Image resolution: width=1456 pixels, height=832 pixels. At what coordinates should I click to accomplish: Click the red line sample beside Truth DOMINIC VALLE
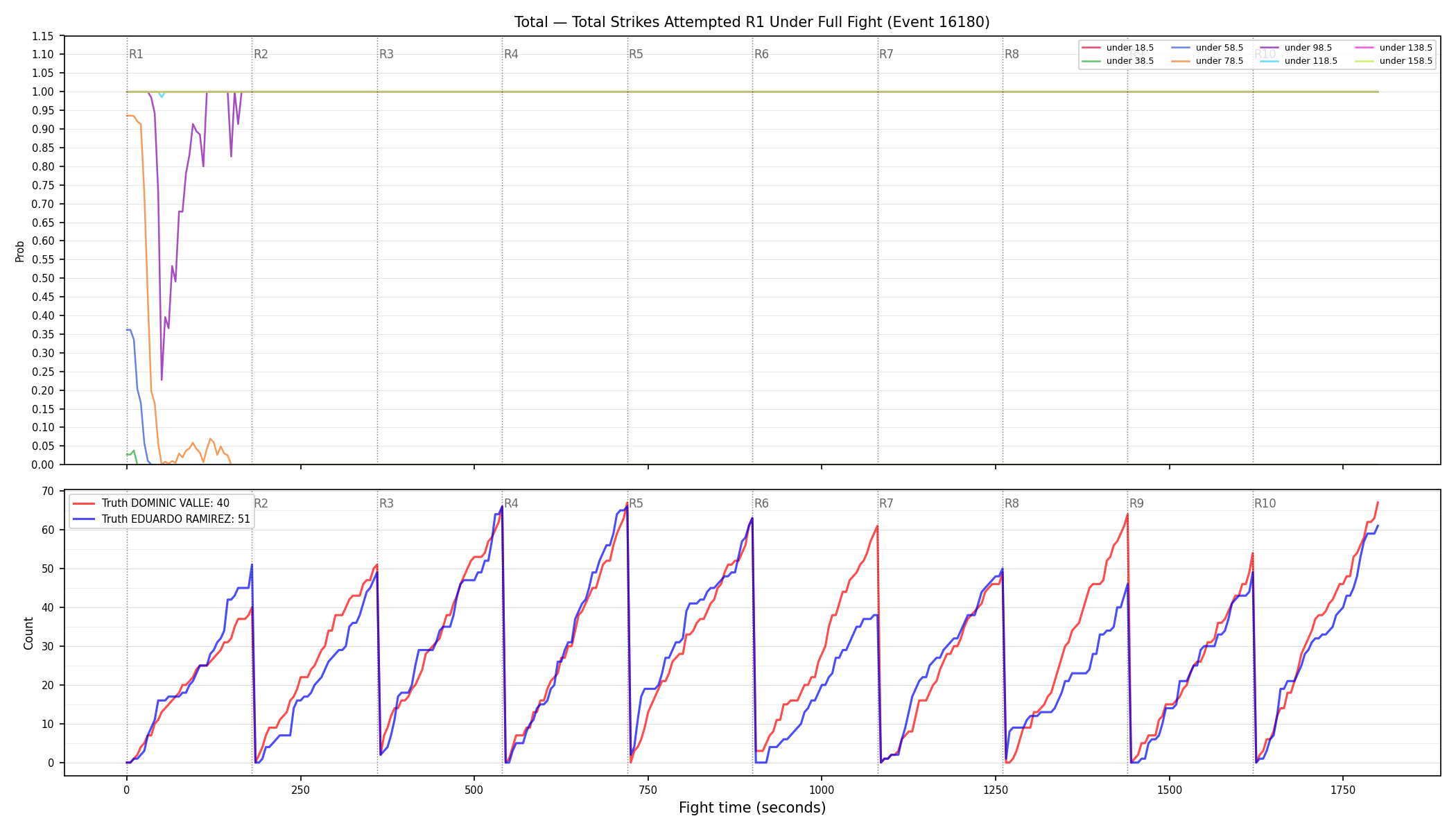point(83,503)
